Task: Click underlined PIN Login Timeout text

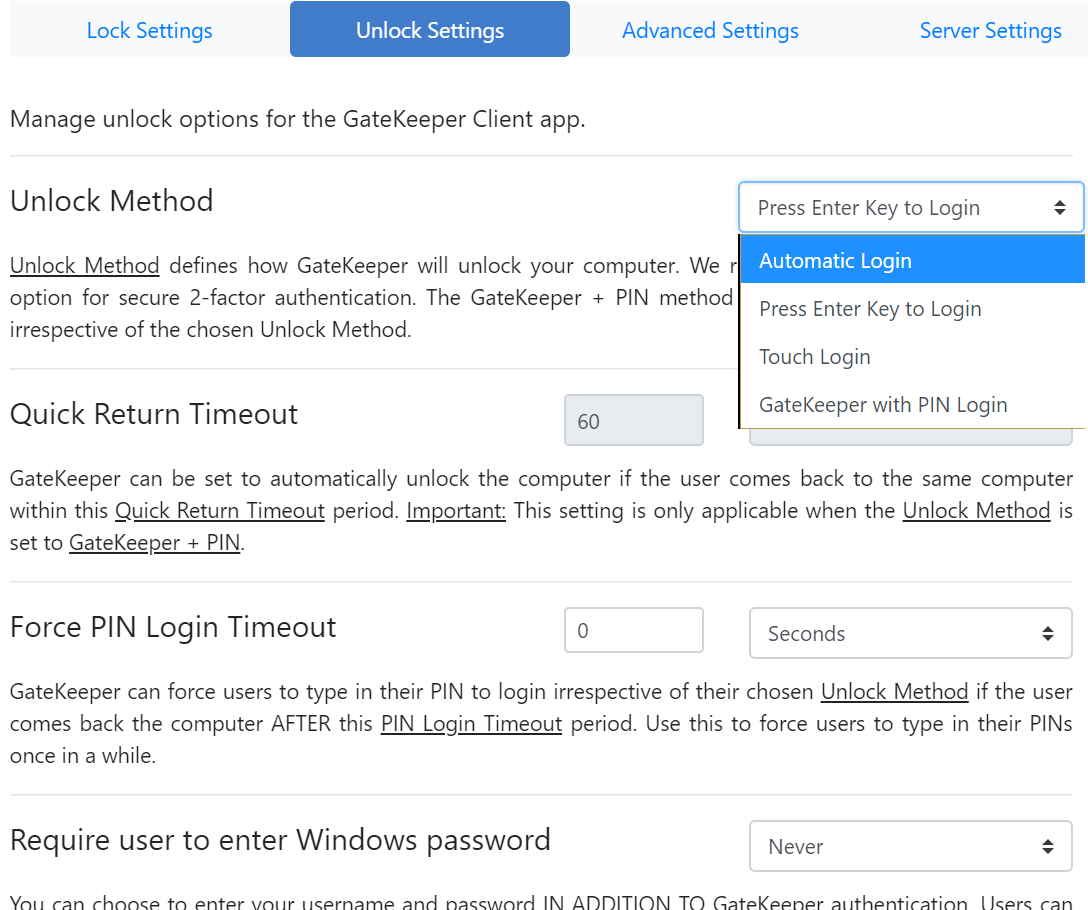Action: coord(471,724)
